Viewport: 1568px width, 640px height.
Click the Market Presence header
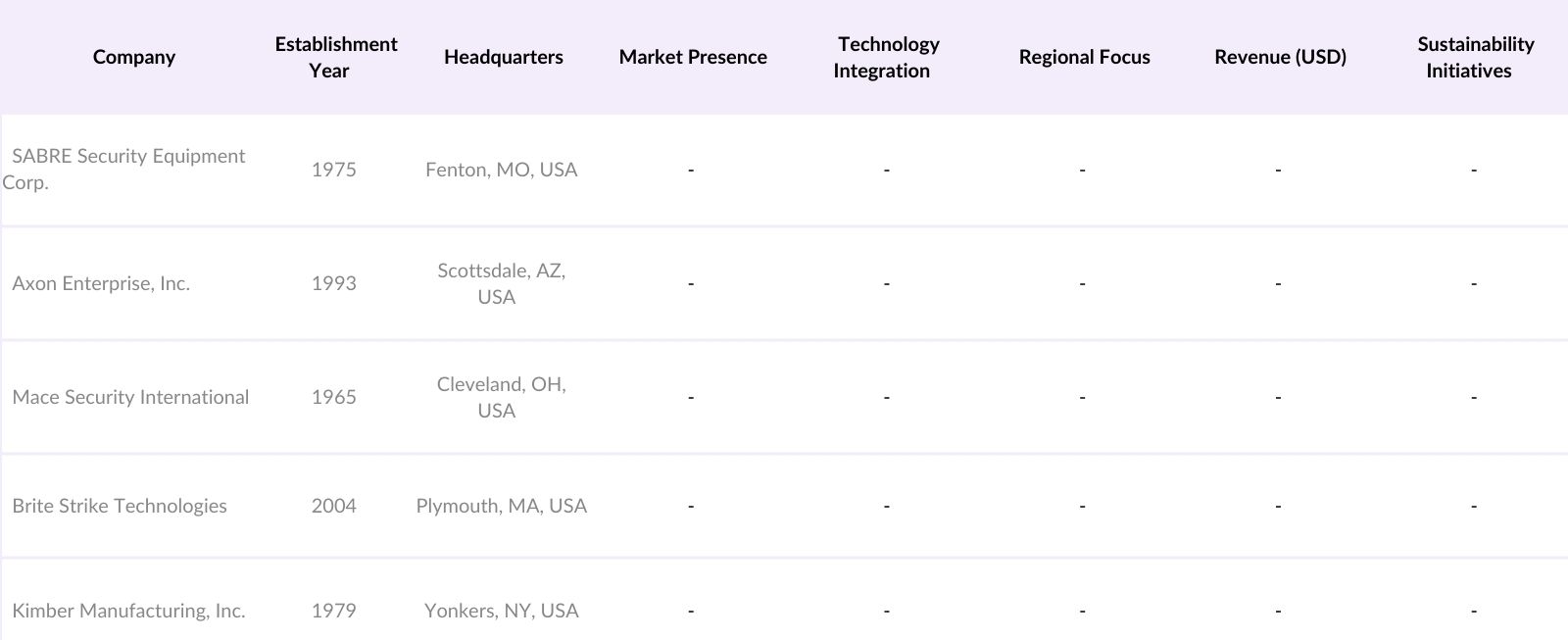[693, 57]
